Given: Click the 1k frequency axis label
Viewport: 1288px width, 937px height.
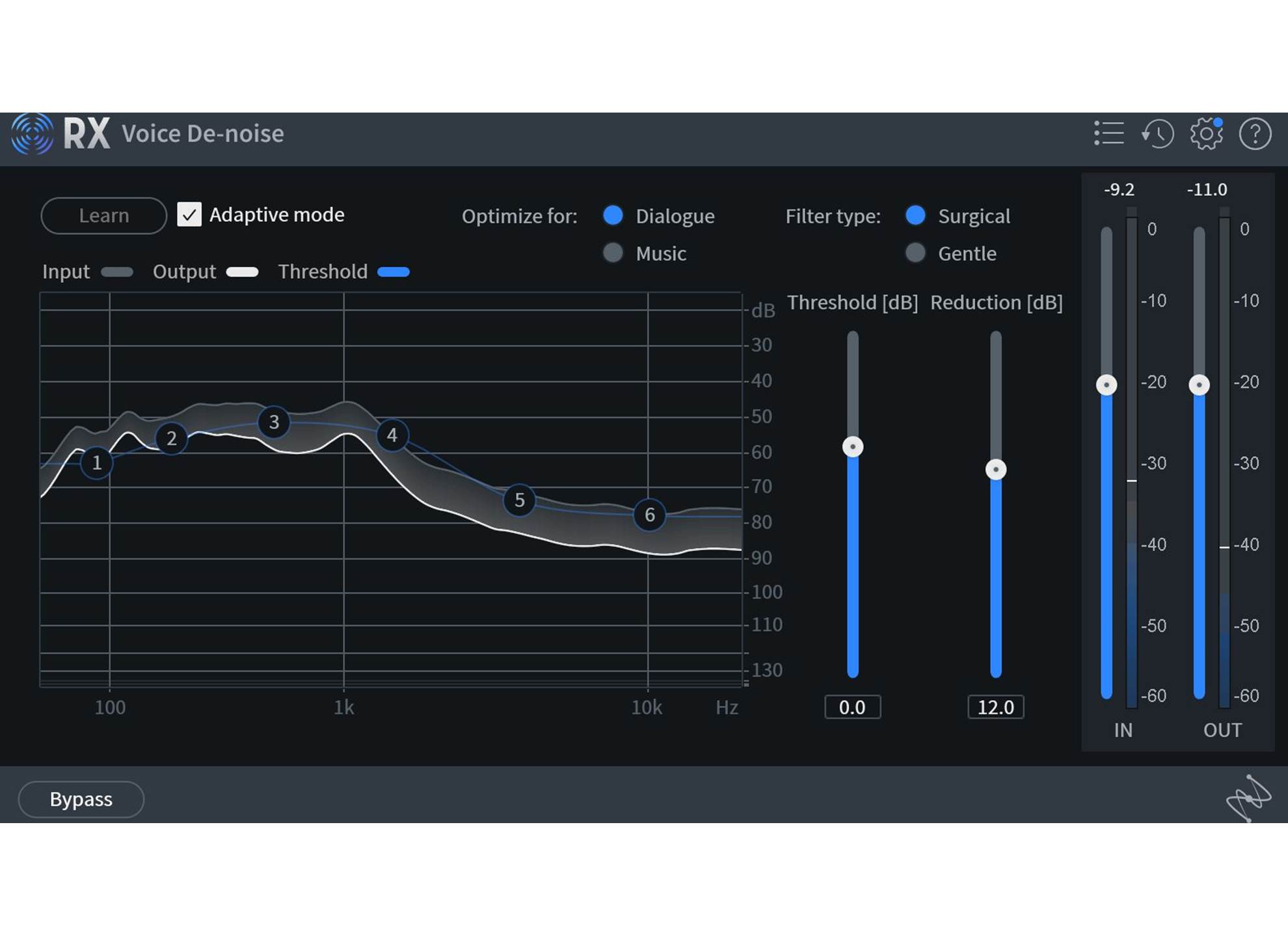Looking at the screenshot, I should [x=344, y=707].
